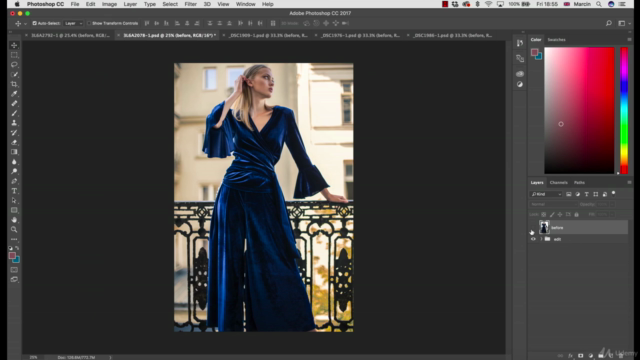Select the Brush tool

(14, 113)
